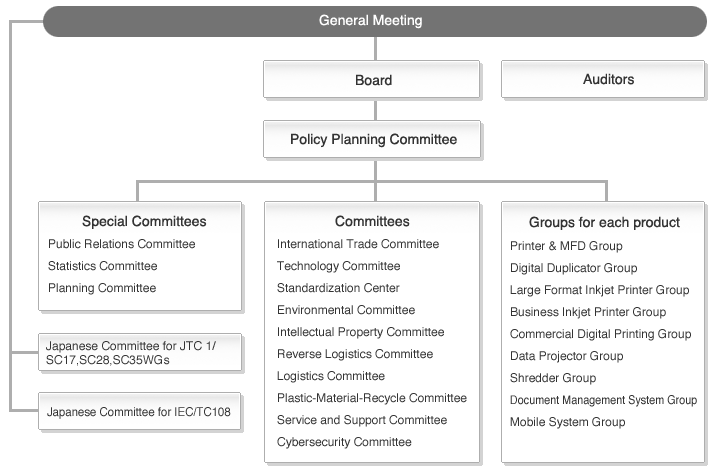
Task: Click the Auditors box
Action: (x=603, y=79)
